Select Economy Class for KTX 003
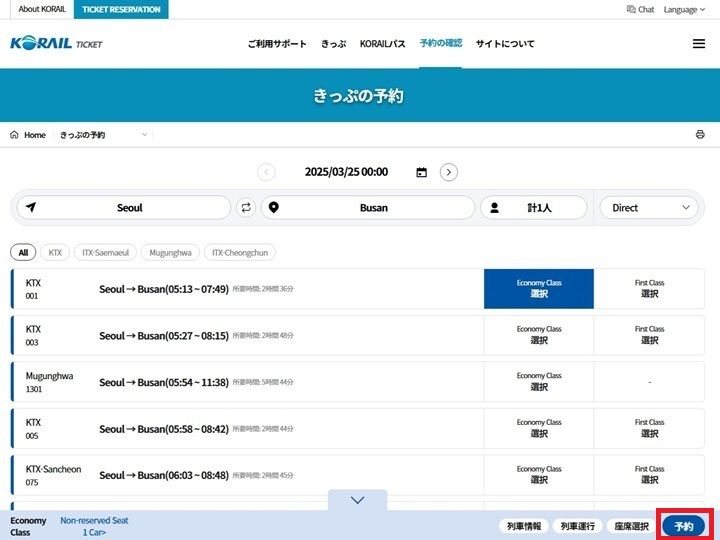 539,335
